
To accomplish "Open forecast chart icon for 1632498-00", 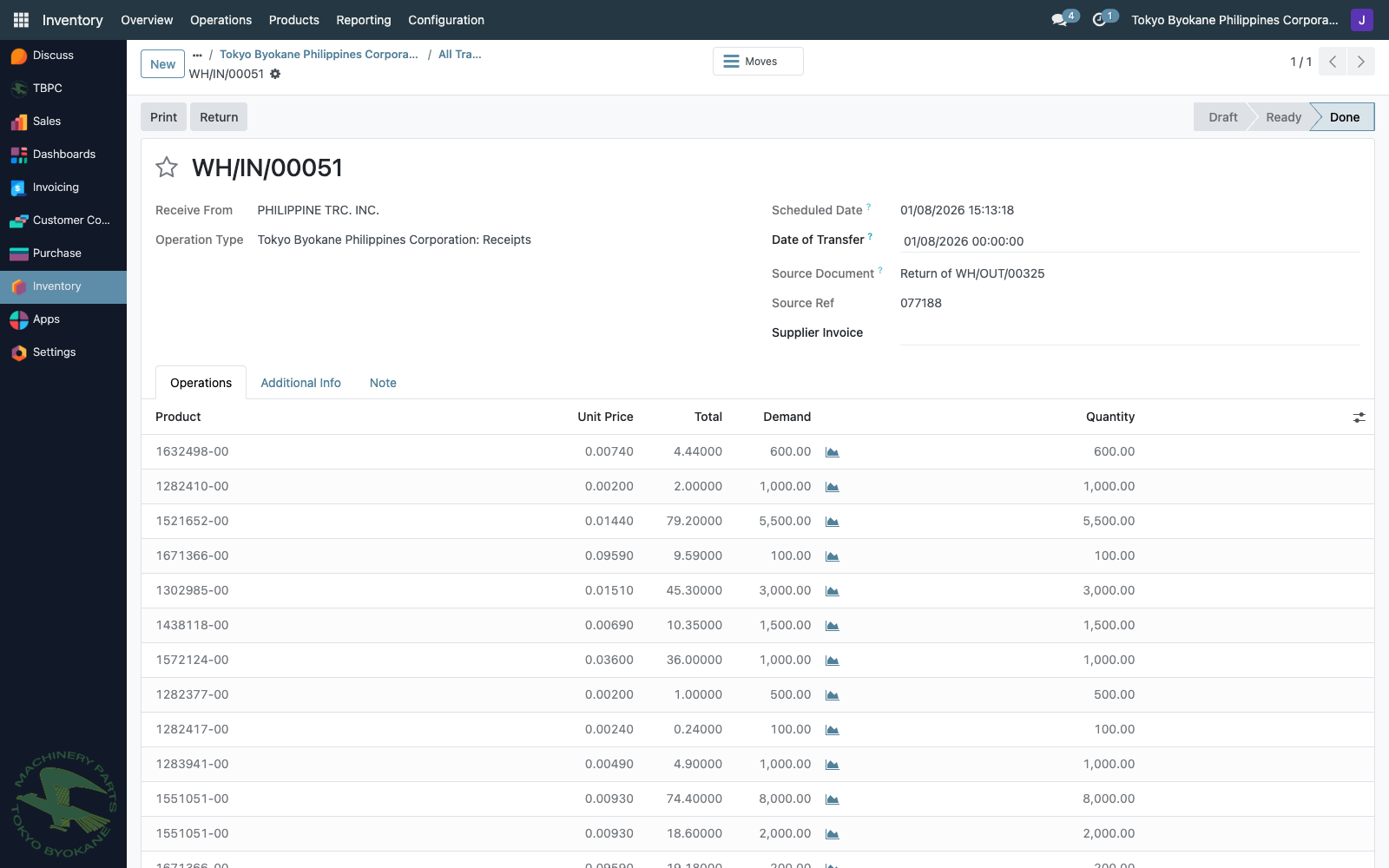I will click(832, 452).
